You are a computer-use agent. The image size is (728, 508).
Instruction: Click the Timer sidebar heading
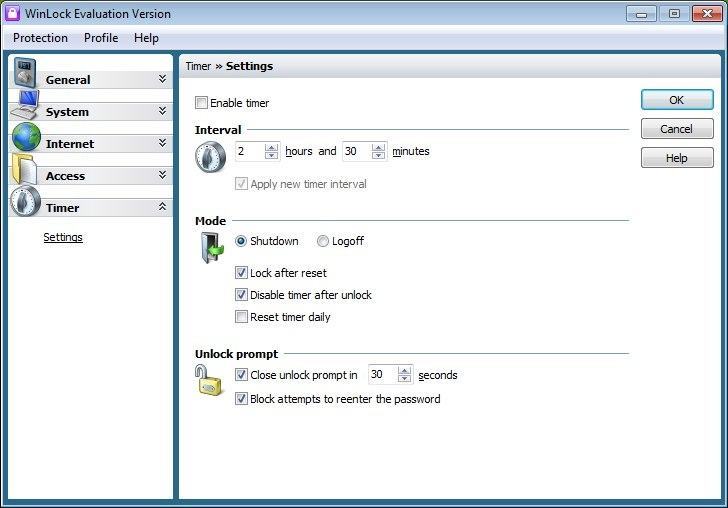[x=63, y=208]
